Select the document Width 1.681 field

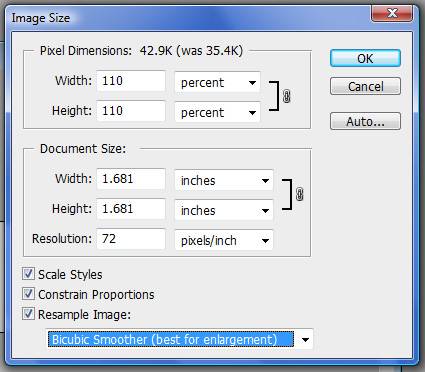pyautogui.click(x=131, y=179)
